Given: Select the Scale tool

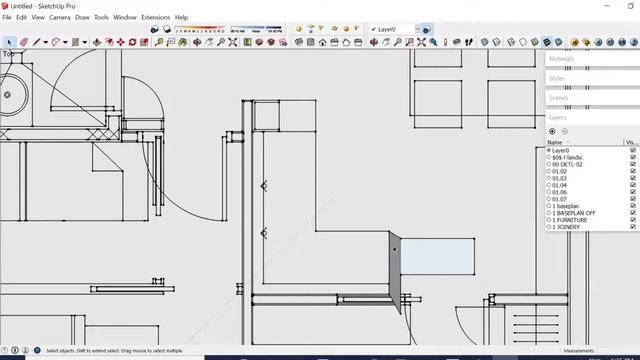Looking at the screenshot, I should [144, 42].
